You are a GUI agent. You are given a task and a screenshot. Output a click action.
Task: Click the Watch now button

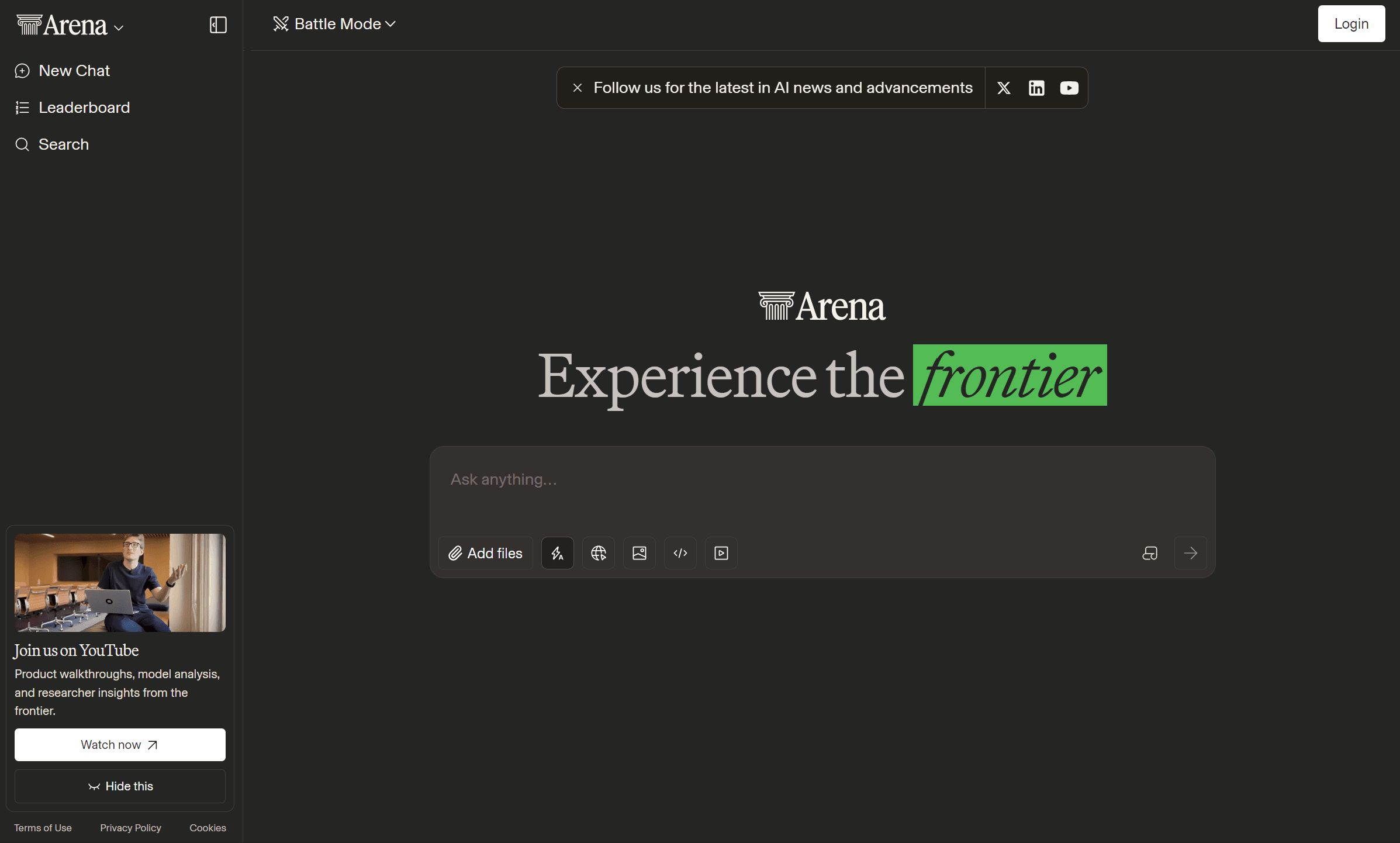click(x=119, y=744)
